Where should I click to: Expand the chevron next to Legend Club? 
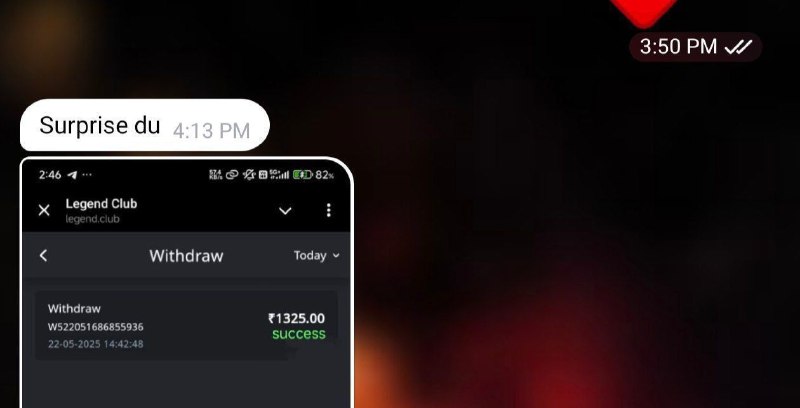click(285, 211)
